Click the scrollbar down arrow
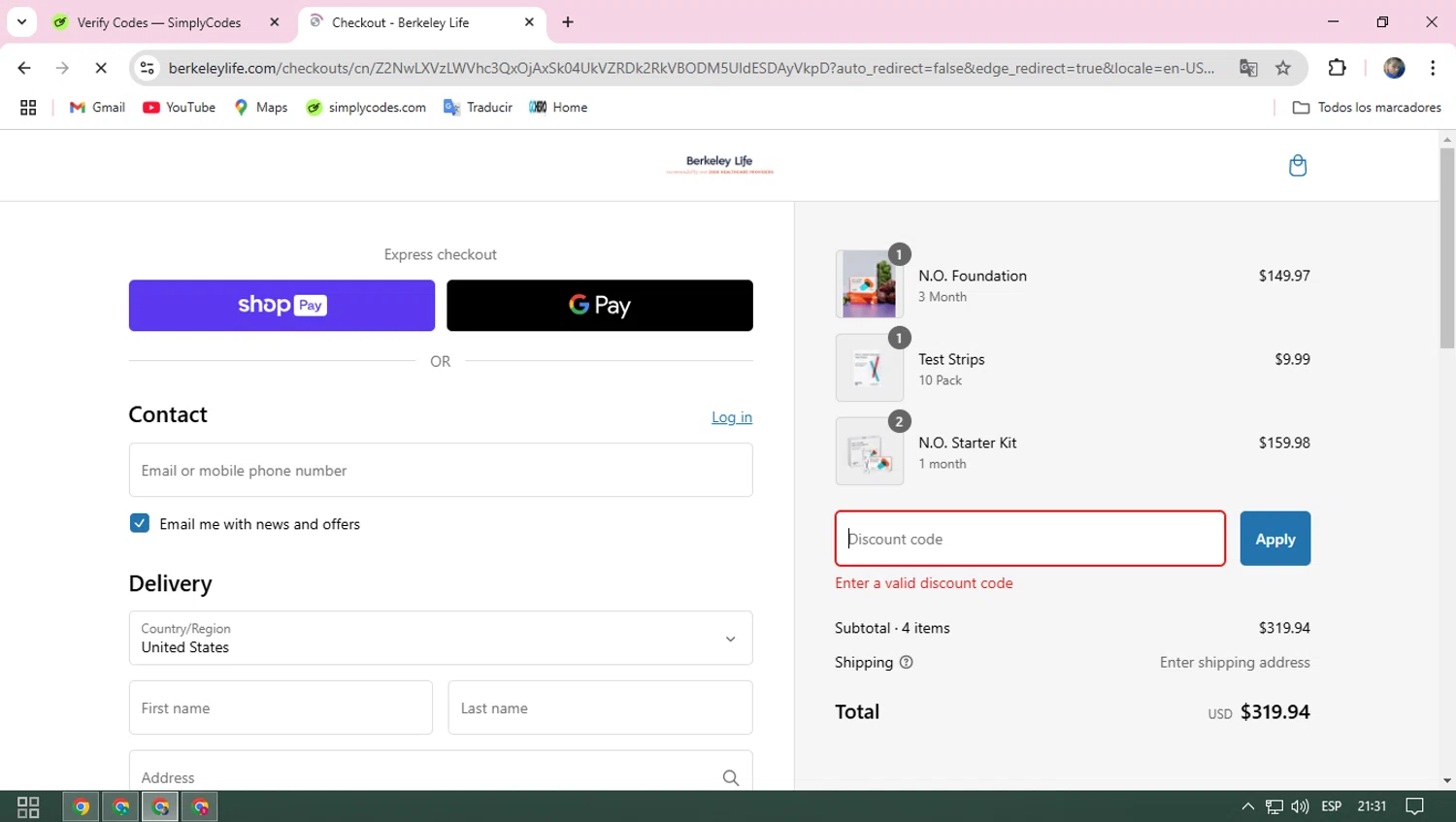Image resolution: width=1456 pixels, height=822 pixels. [x=1447, y=780]
